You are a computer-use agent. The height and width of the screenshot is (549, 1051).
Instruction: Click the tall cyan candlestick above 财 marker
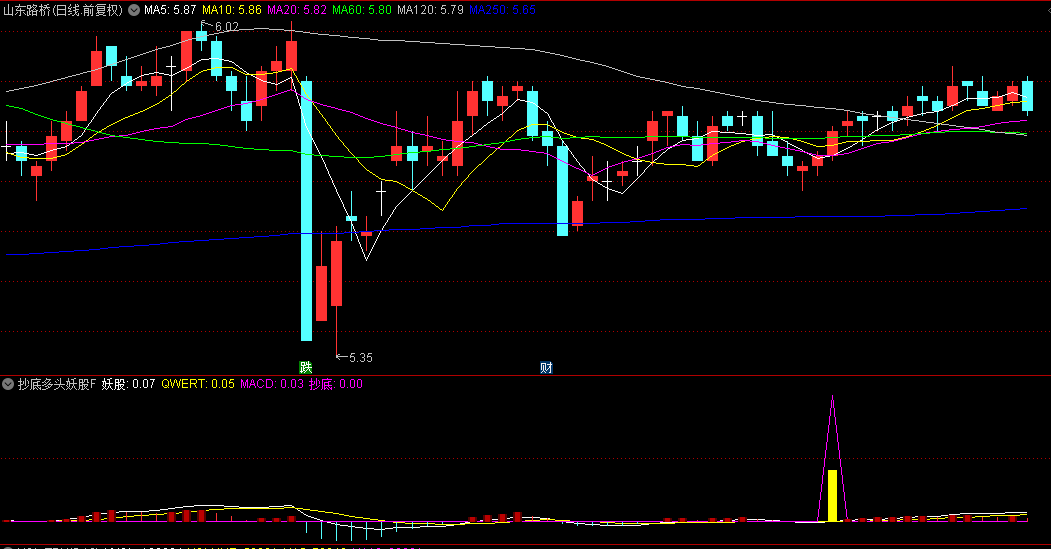tap(562, 190)
